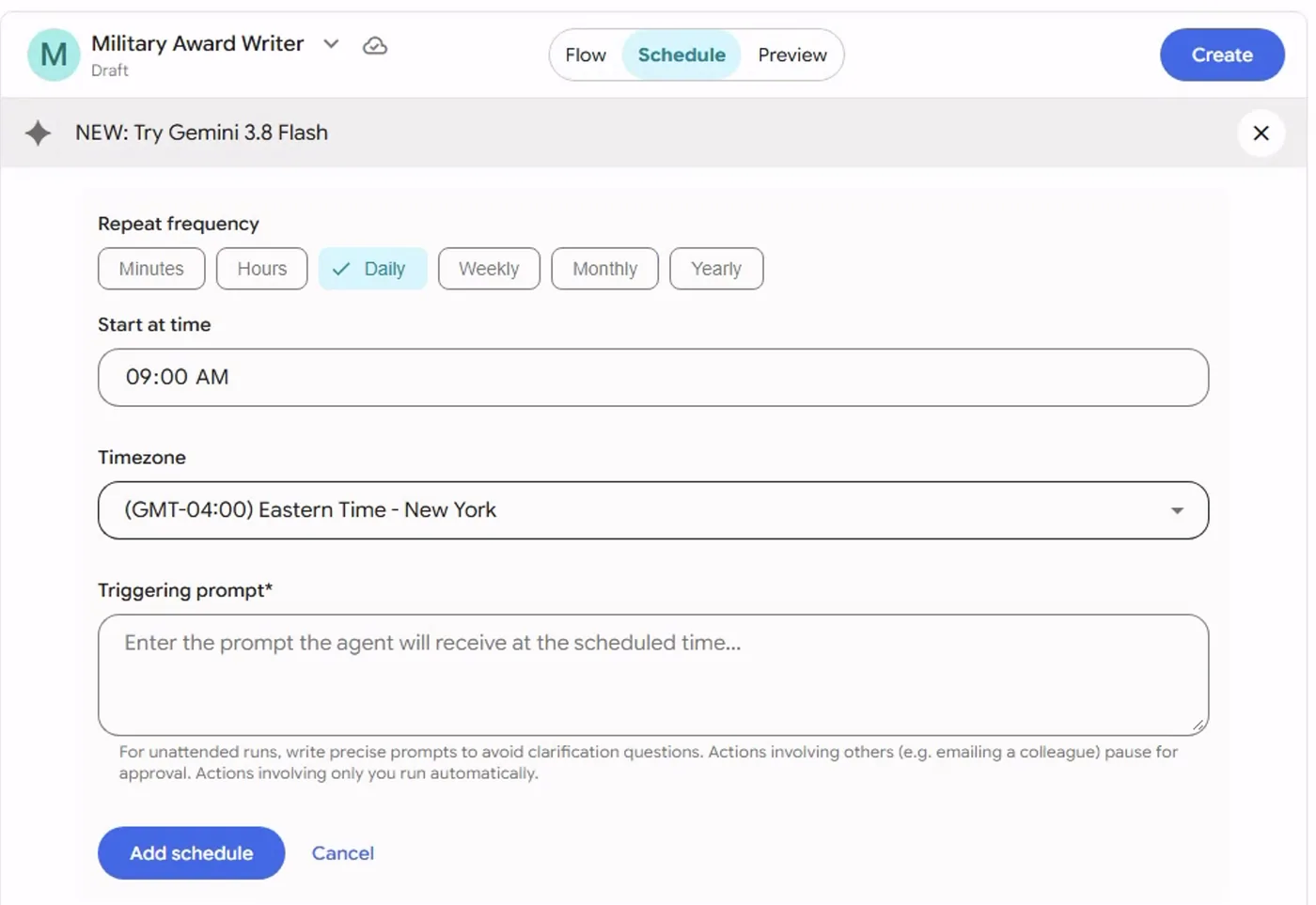Switch to the Flow tab
1316x905 pixels.
click(x=586, y=55)
